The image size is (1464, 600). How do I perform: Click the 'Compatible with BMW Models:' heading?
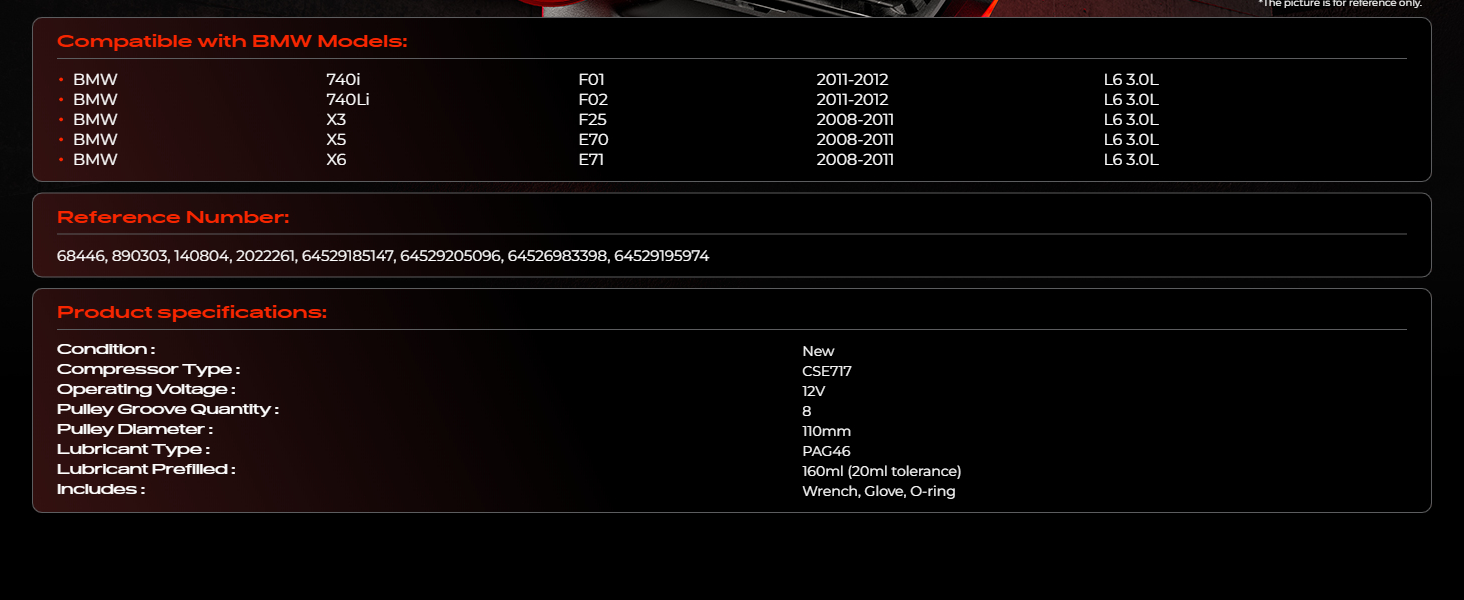(232, 42)
